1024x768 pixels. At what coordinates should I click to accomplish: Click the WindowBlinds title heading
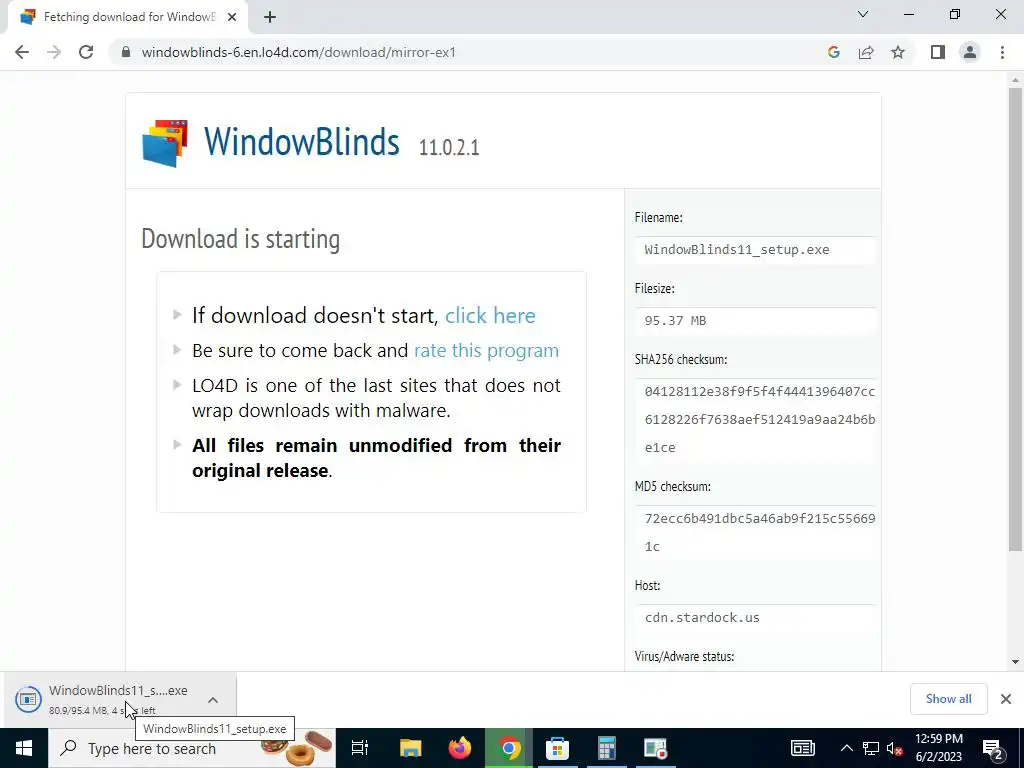tap(301, 141)
